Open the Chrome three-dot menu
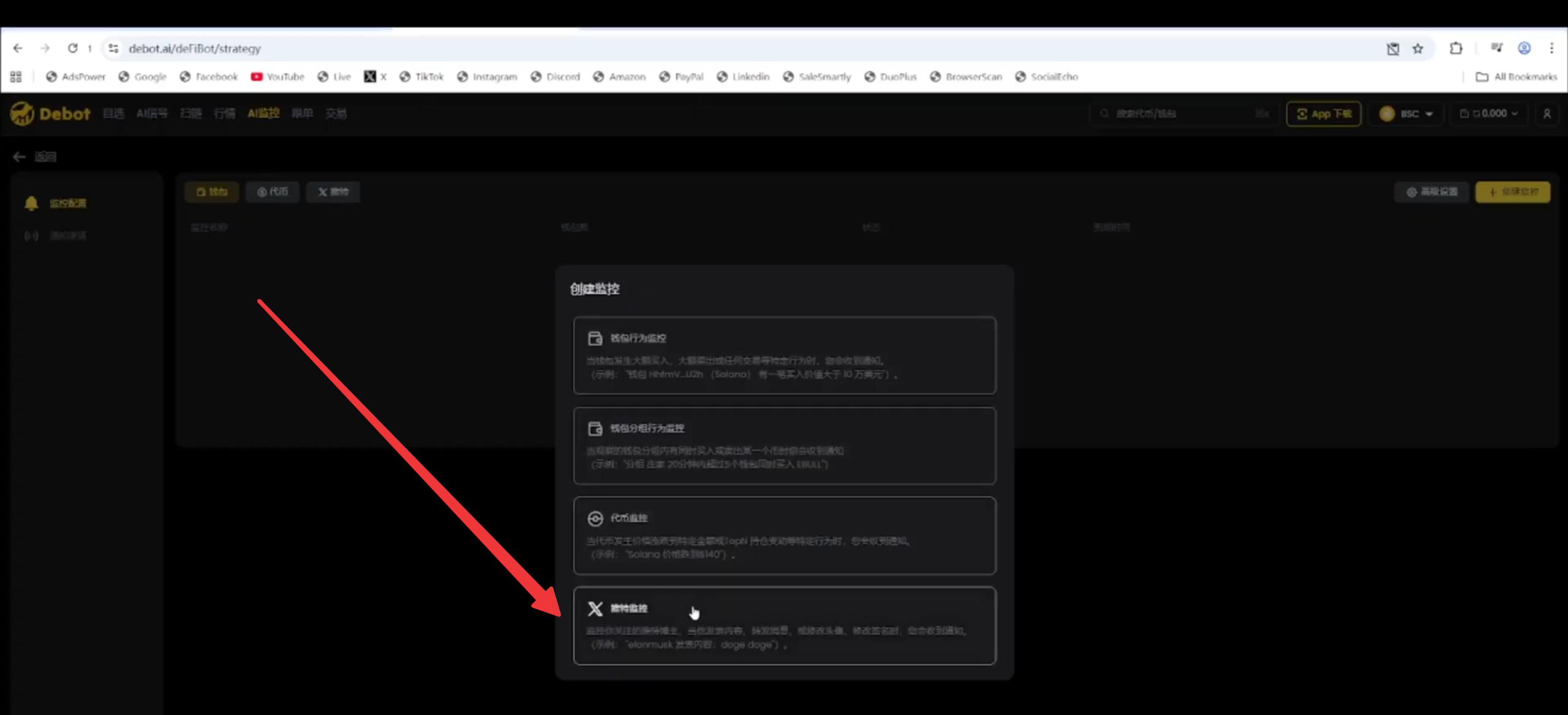The width and height of the screenshot is (1568, 715). pos(1551,48)
